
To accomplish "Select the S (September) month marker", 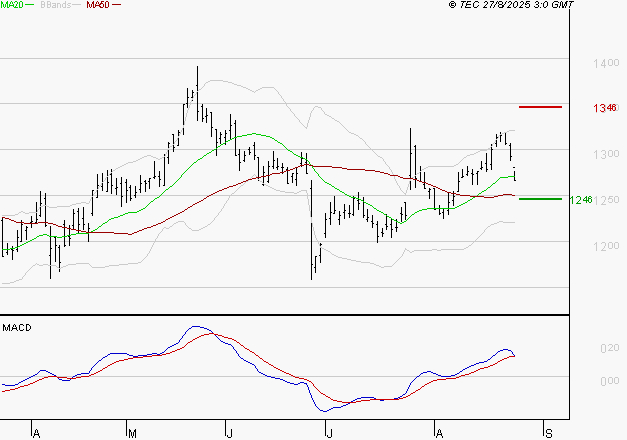I will point(547,433).
